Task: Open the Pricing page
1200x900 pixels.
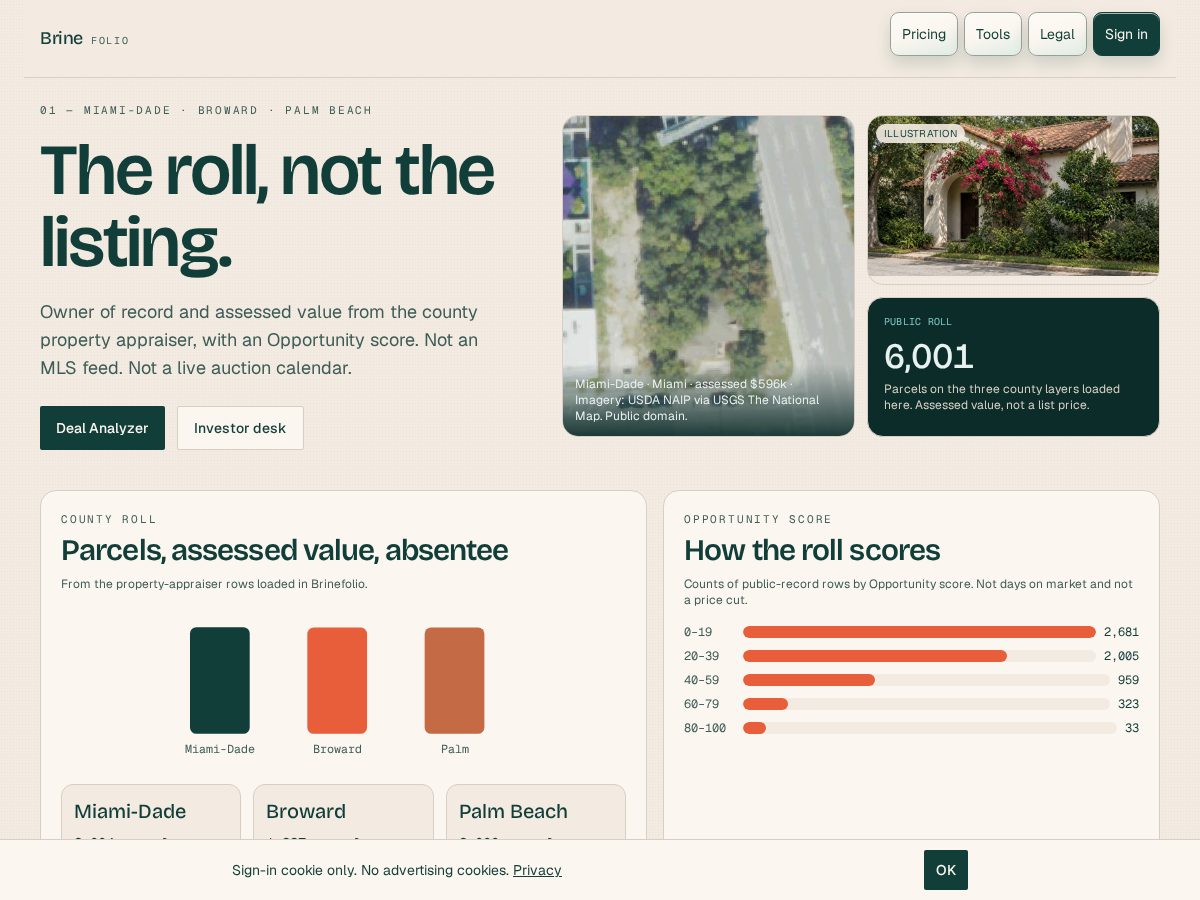Action: [923, 34]
